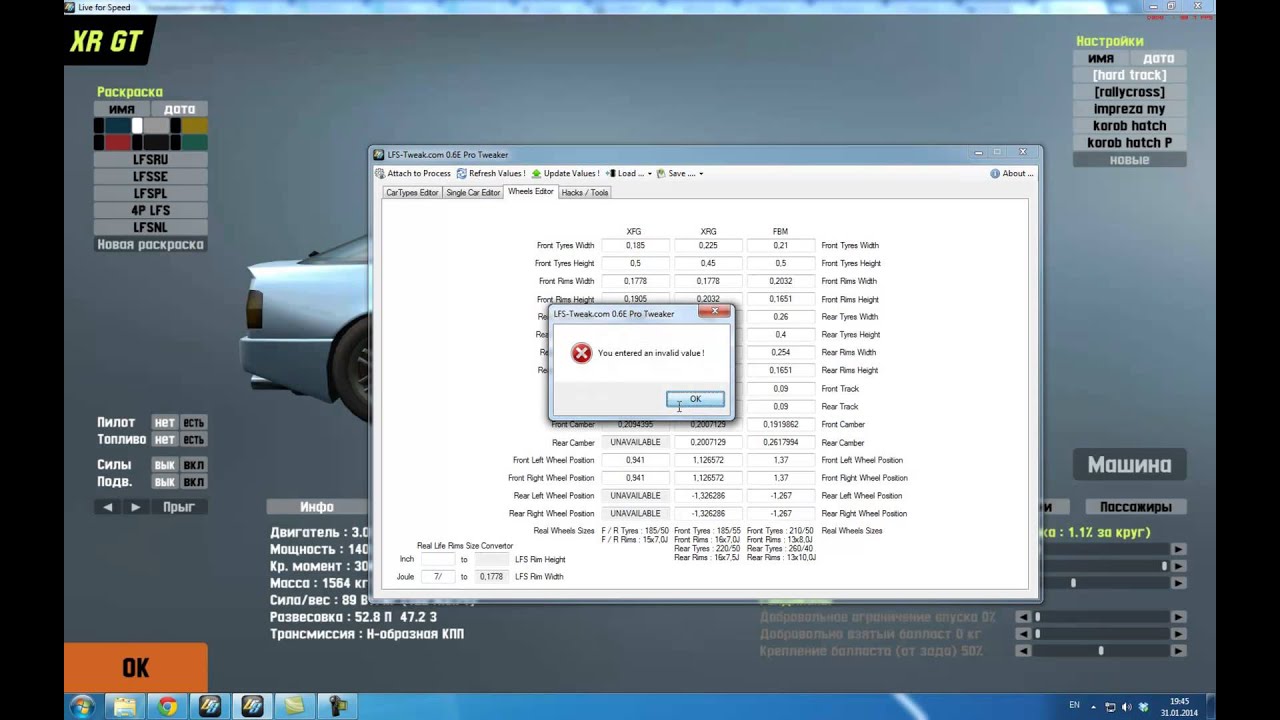Image resolution: width=1280 pixels, height=720 pixels.
Task: Open the last pinned taskbar app icon
Action: pyautogui.click(x=337, y=706)
